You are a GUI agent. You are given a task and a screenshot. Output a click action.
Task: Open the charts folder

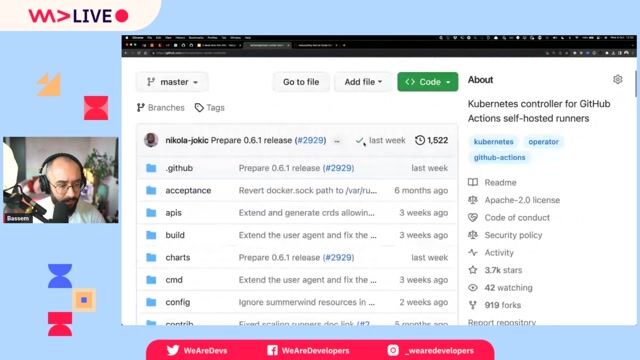pyautogui.click(x=178, y=258)
